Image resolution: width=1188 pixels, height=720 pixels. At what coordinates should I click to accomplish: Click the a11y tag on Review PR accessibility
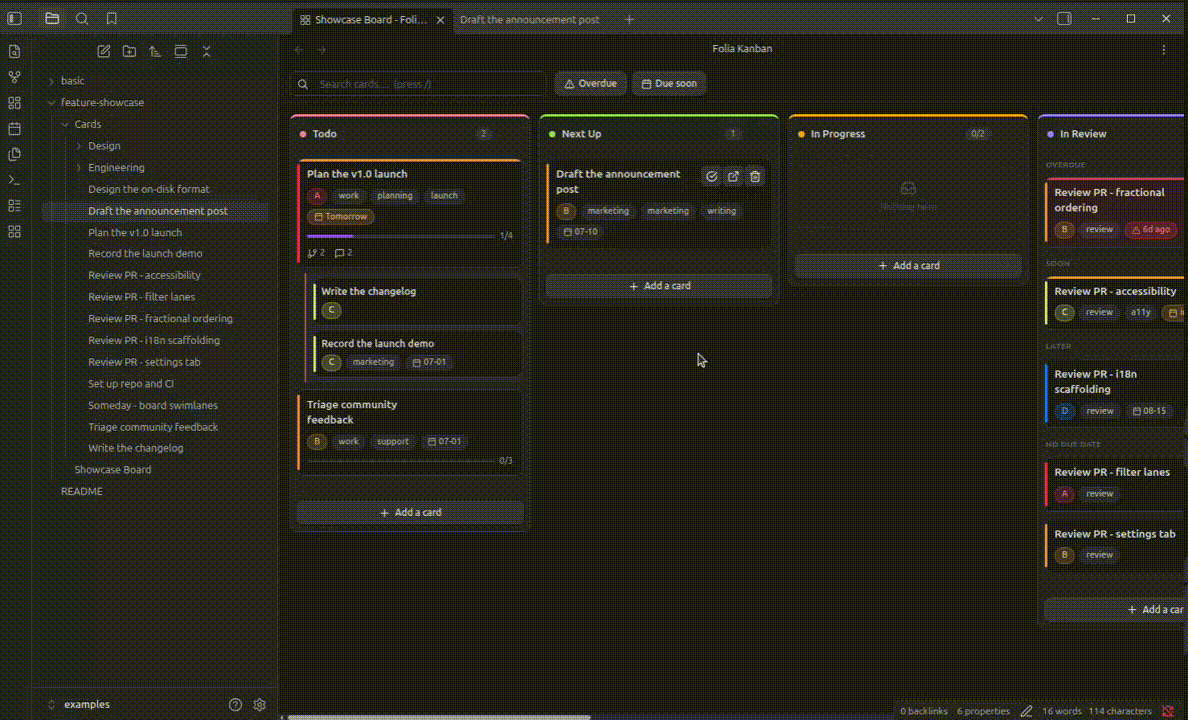(1140, 312)
